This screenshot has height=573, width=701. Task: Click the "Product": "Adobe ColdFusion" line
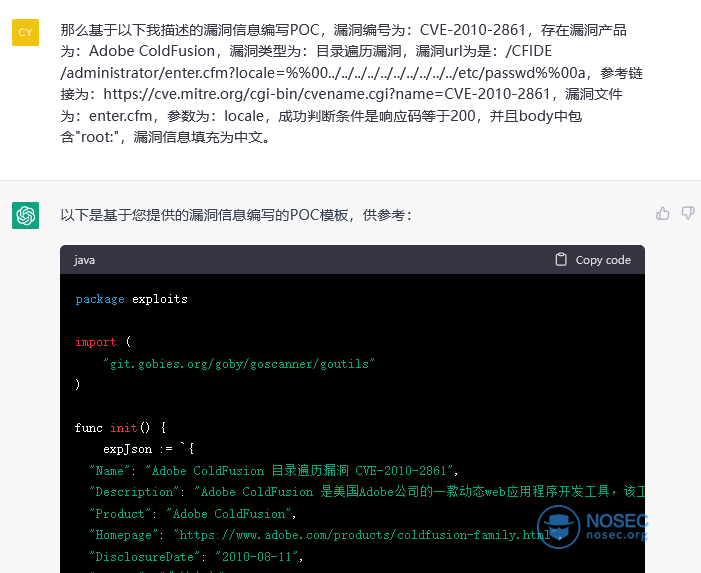pos(192,514)
